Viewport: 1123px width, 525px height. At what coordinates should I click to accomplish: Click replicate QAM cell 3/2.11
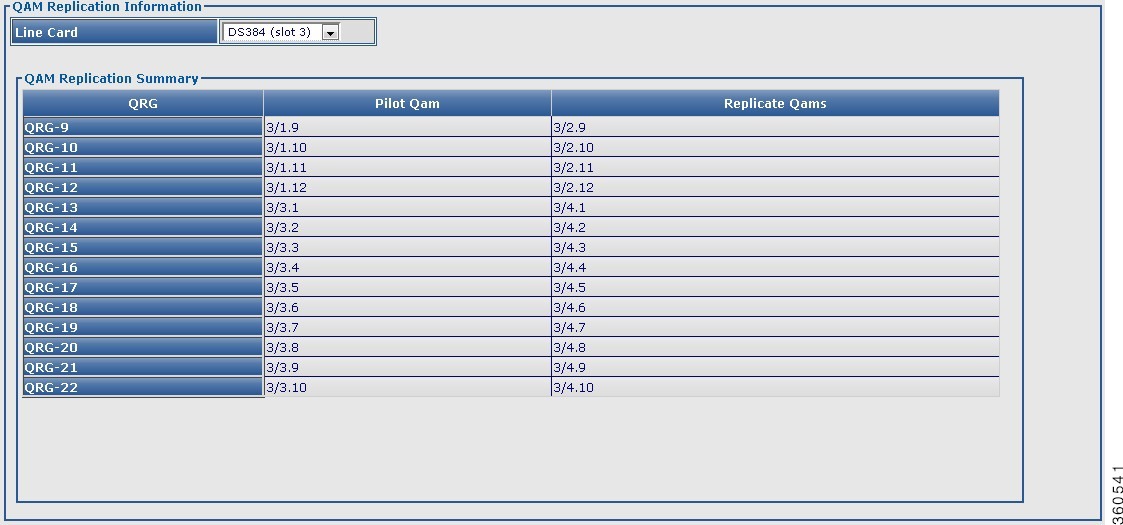[x=775, y=168]
